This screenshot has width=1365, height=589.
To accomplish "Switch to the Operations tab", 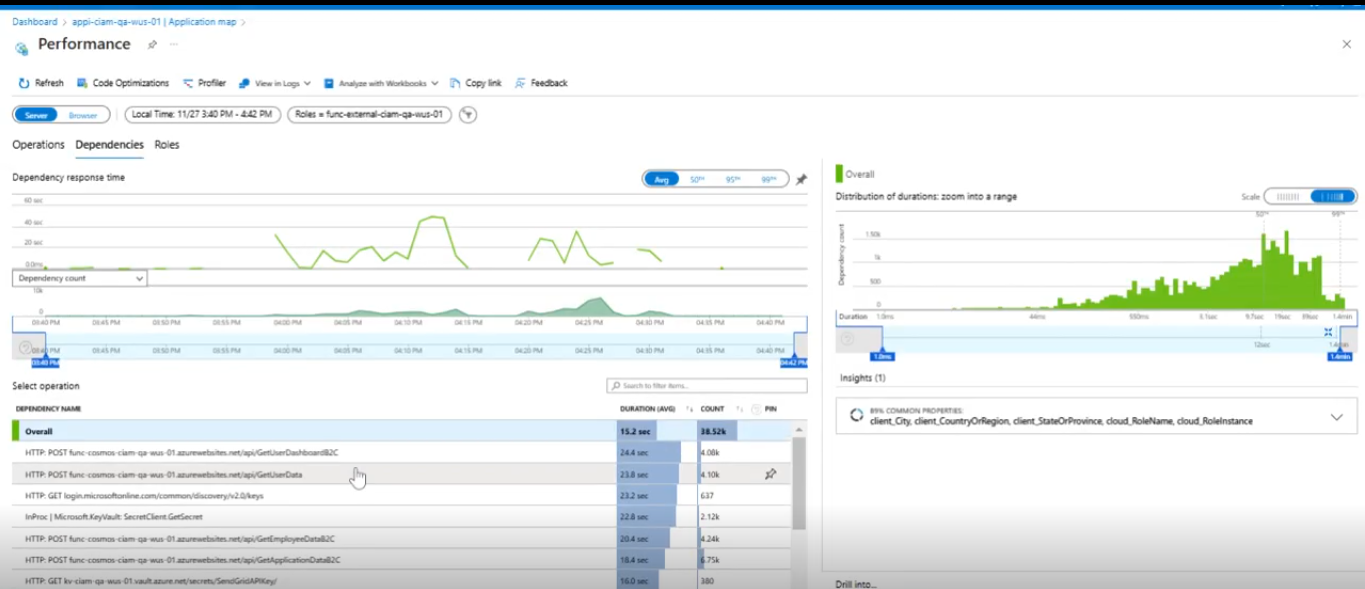I will [38, 144].
